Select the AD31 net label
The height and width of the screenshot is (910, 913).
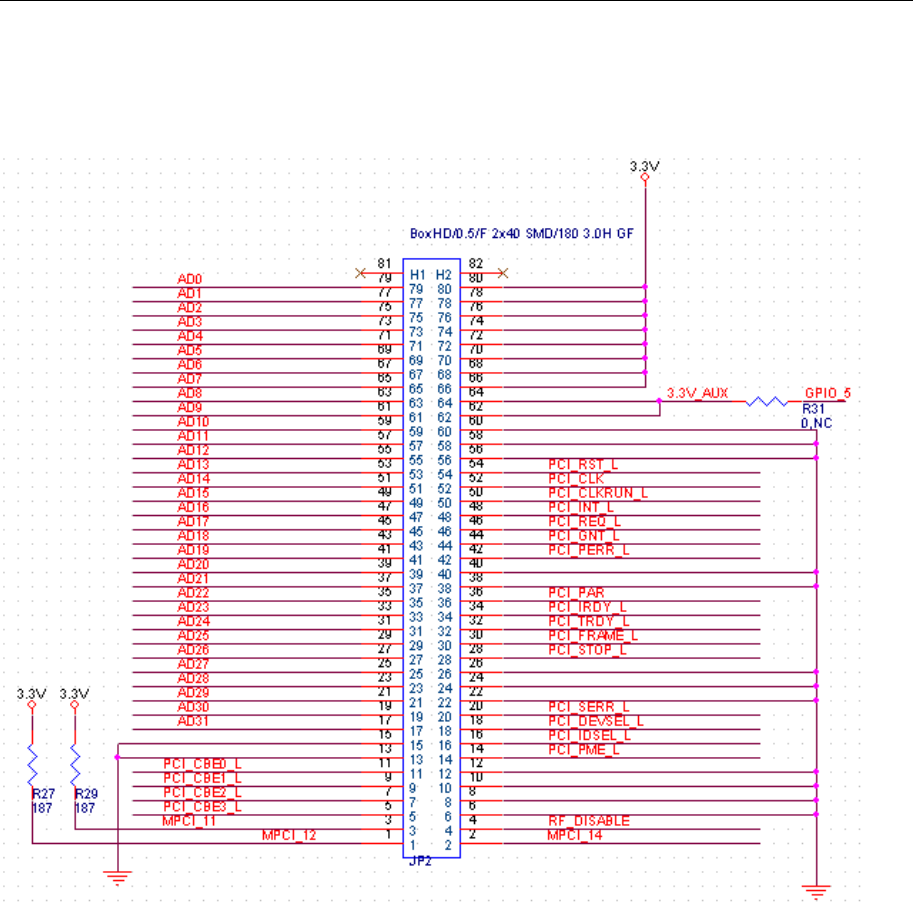pyautogui.click(x=193, y=721)
